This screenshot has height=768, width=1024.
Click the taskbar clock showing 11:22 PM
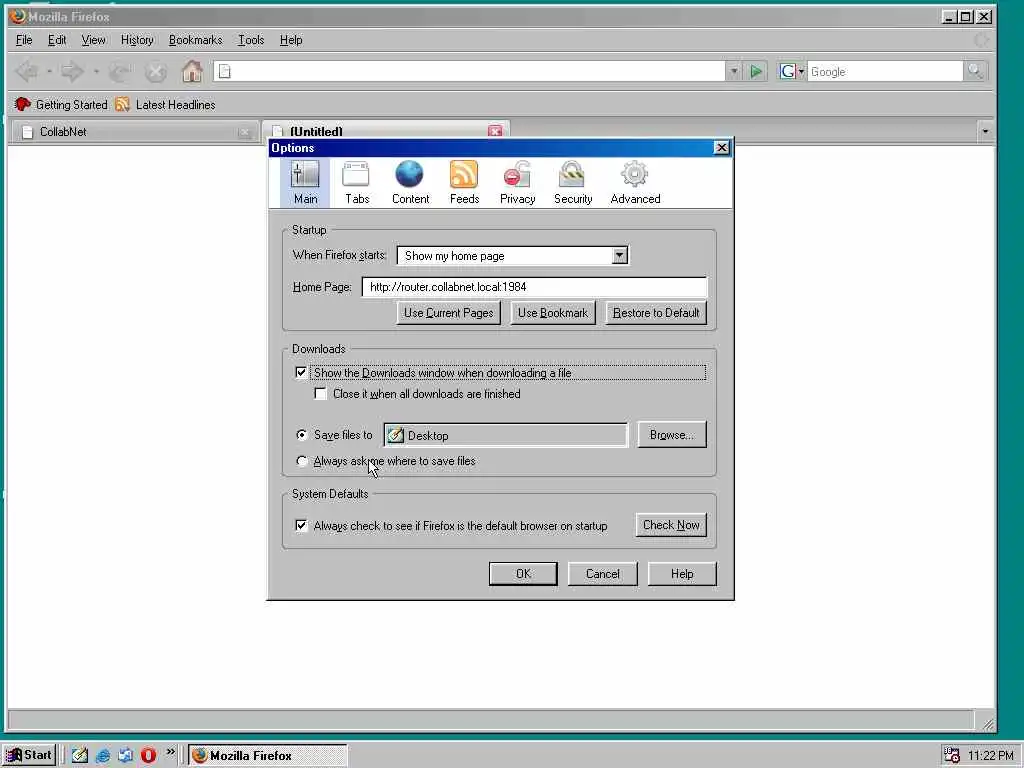coord(991,756)
